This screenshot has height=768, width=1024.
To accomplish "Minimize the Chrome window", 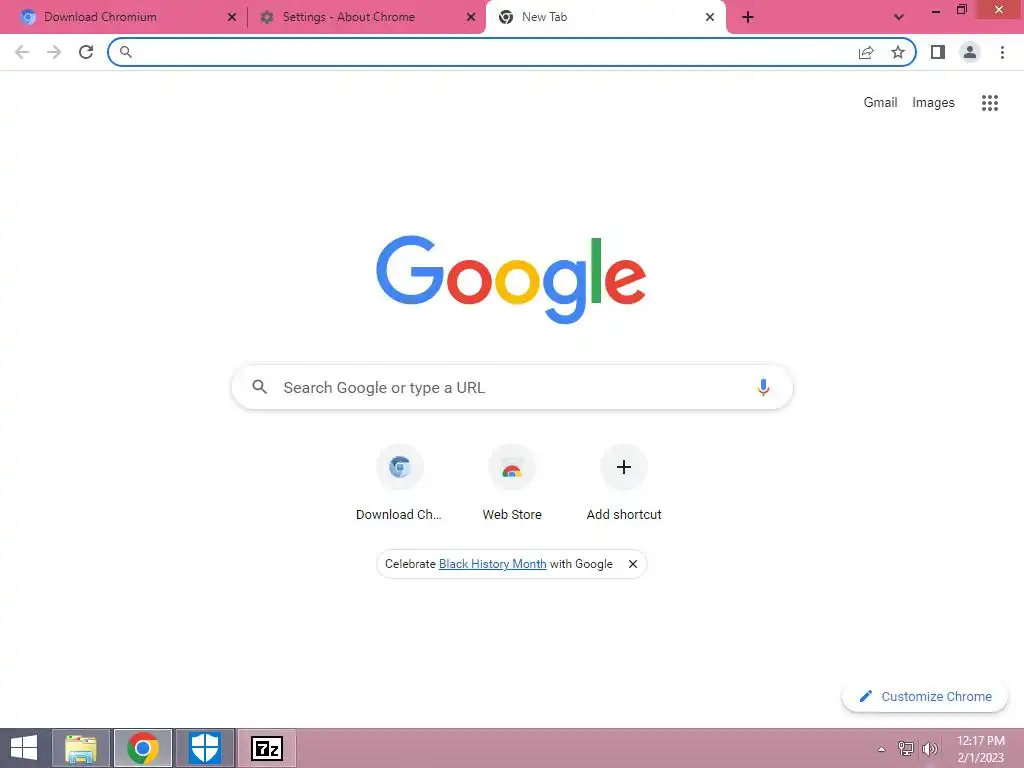I will click(935, 10).
